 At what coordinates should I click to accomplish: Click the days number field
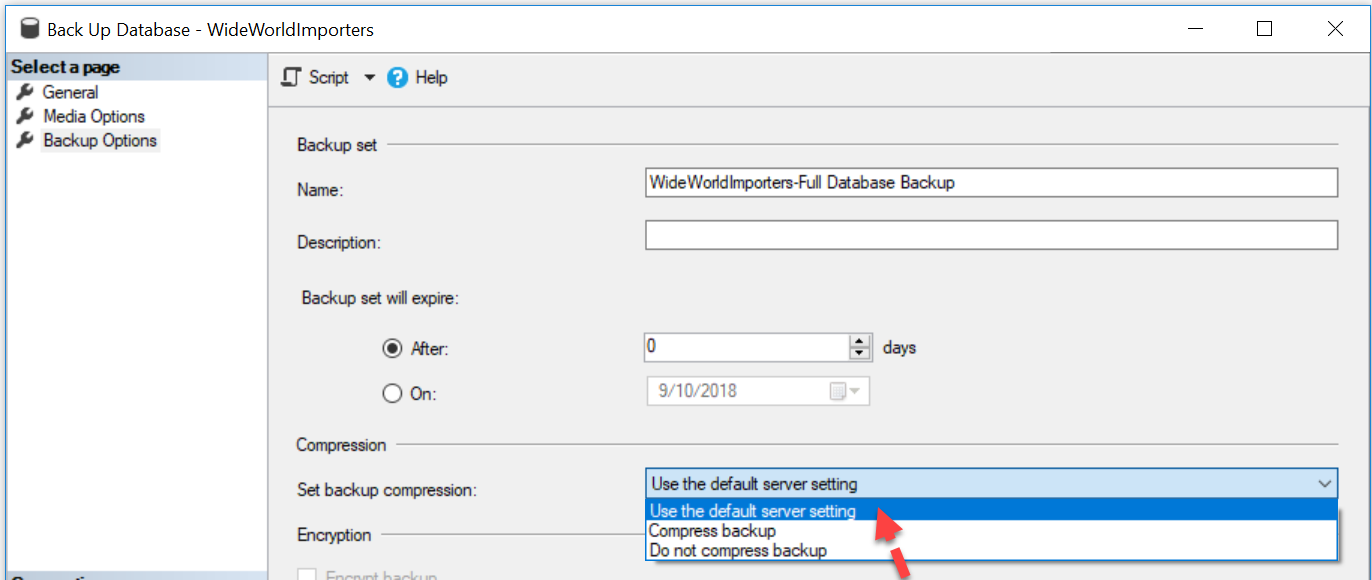[747, 348]
